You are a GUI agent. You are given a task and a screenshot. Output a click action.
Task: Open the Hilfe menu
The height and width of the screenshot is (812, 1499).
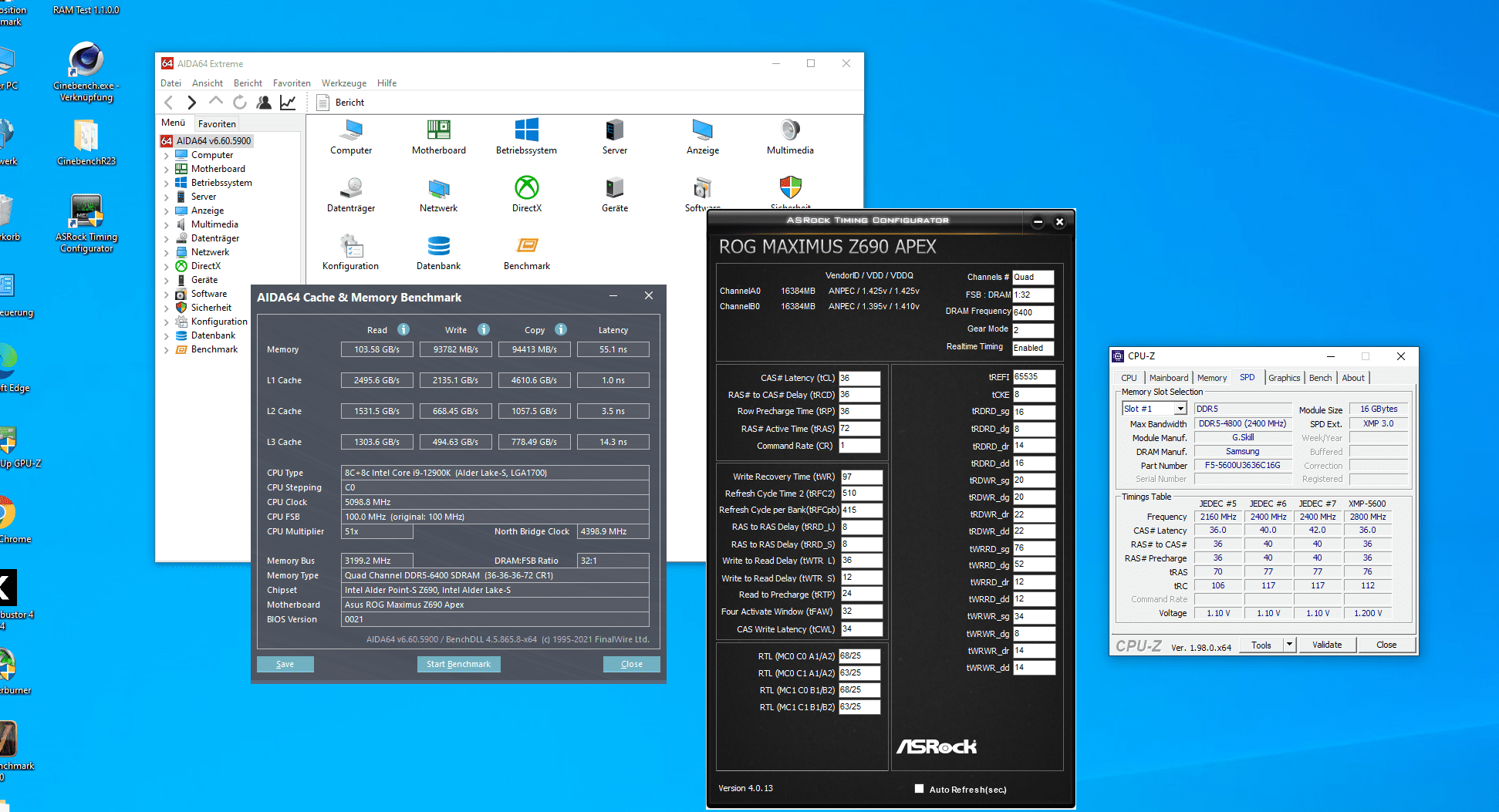coord(387,83)
